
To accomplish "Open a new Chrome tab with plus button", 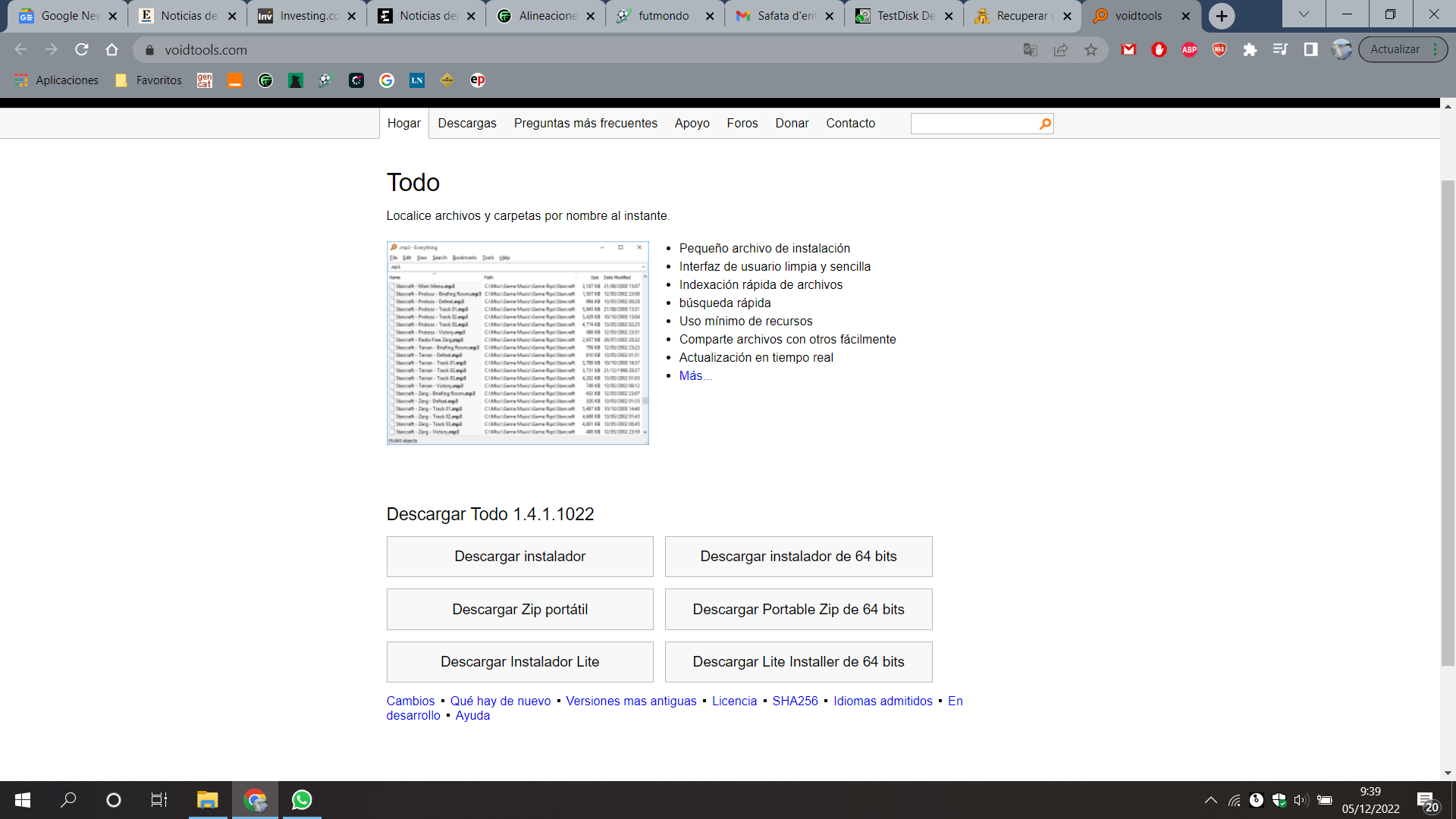I will (1222, 16).
